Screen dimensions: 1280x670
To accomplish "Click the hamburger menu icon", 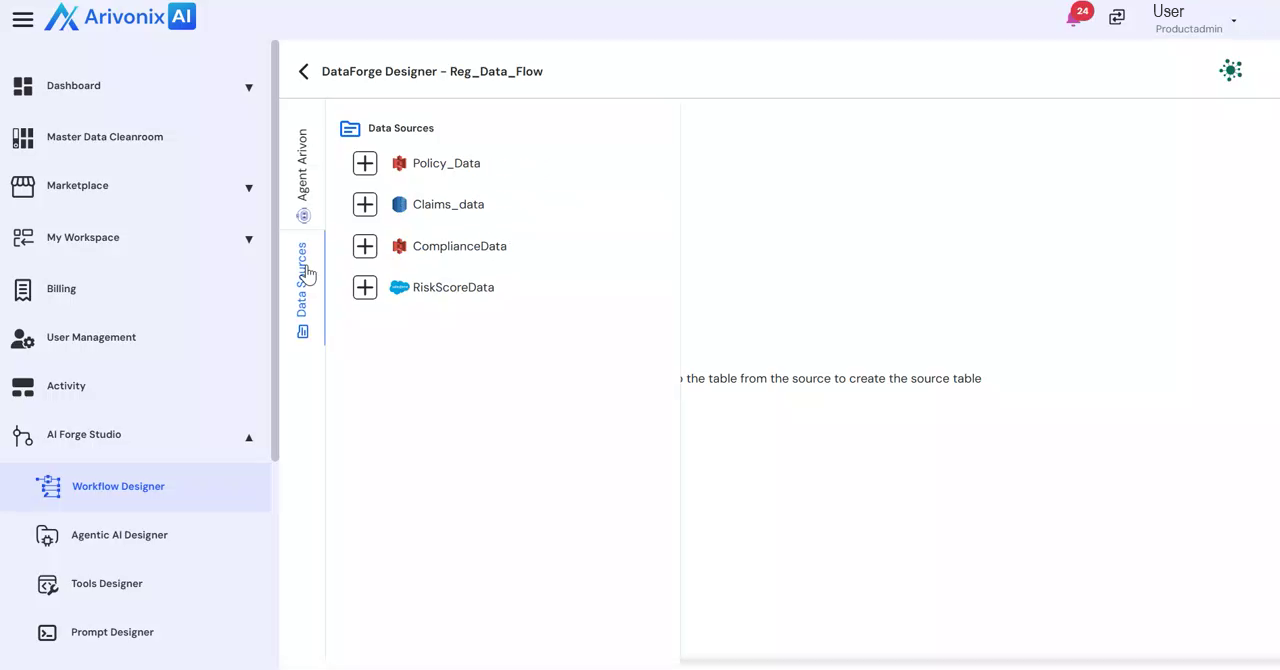I will pyautogui.click(x=22, y=19).
